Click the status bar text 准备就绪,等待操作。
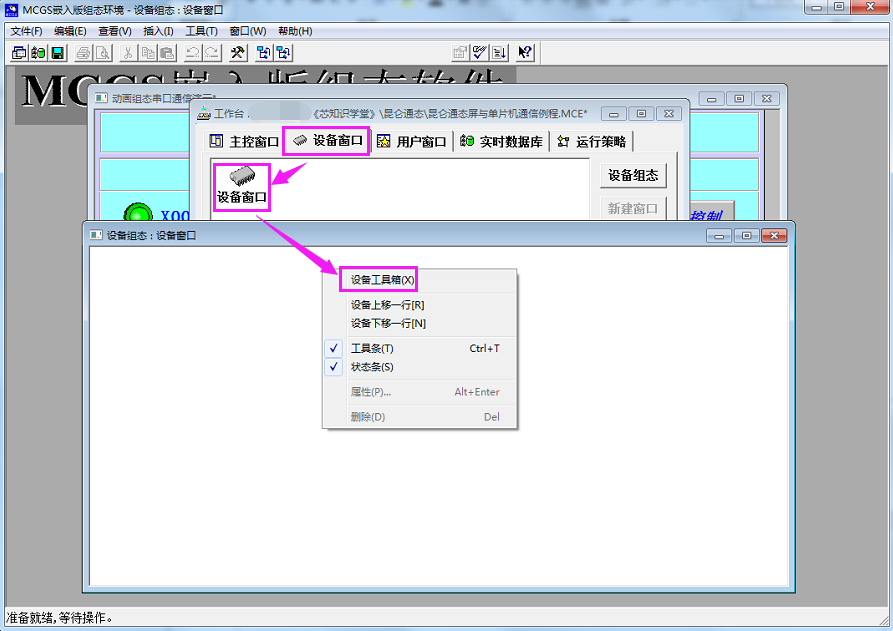Viewport: 893px width, 631px height. pos(60,618)
